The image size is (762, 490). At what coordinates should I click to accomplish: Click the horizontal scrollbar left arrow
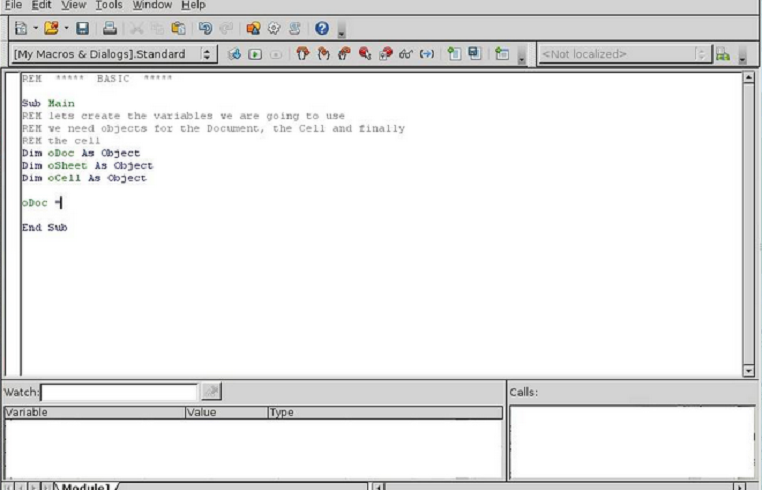pyautogui.click(x=378, y=486)
